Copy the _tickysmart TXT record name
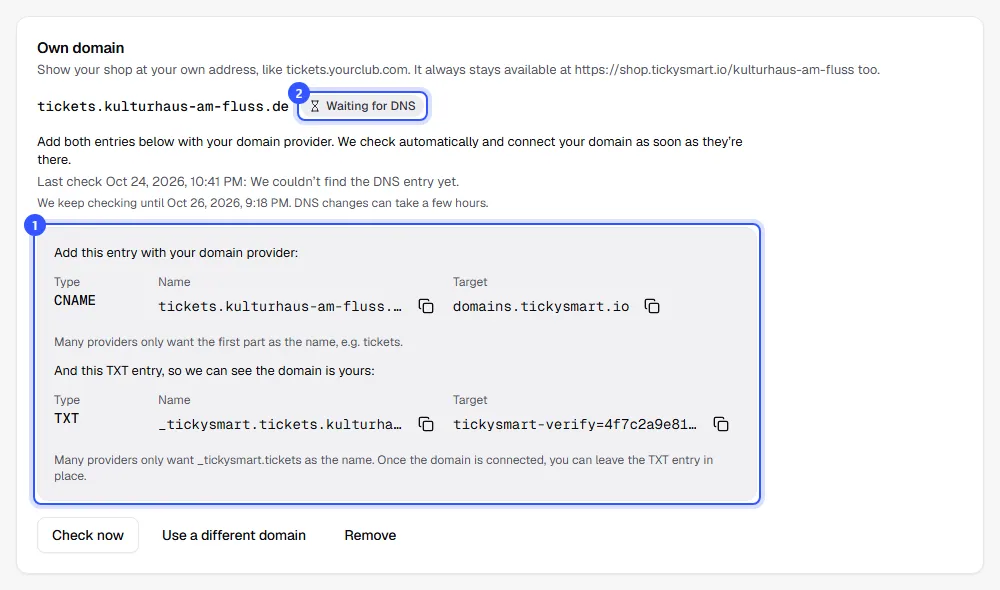Viewport: 1000px width, 590px height. [x=426, y=424]
